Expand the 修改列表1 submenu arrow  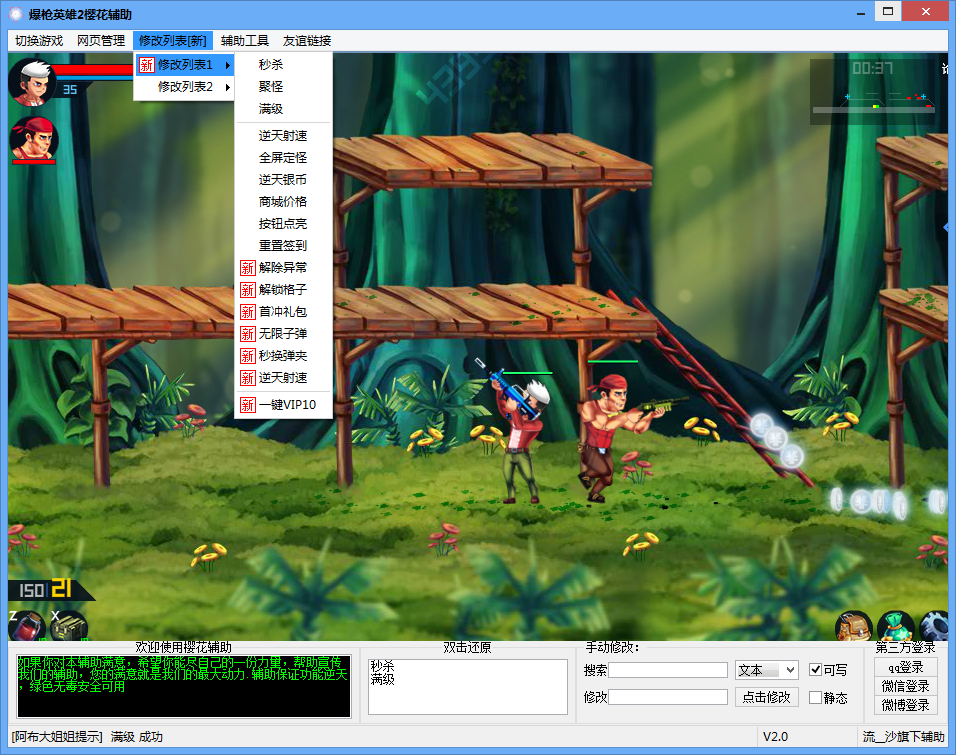click(x=227, y=65)
